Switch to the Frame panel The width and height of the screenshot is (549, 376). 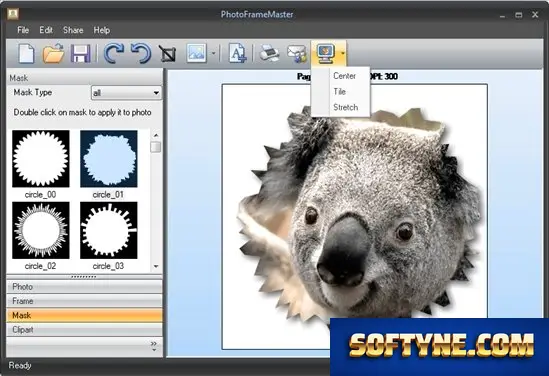(84, 301)
